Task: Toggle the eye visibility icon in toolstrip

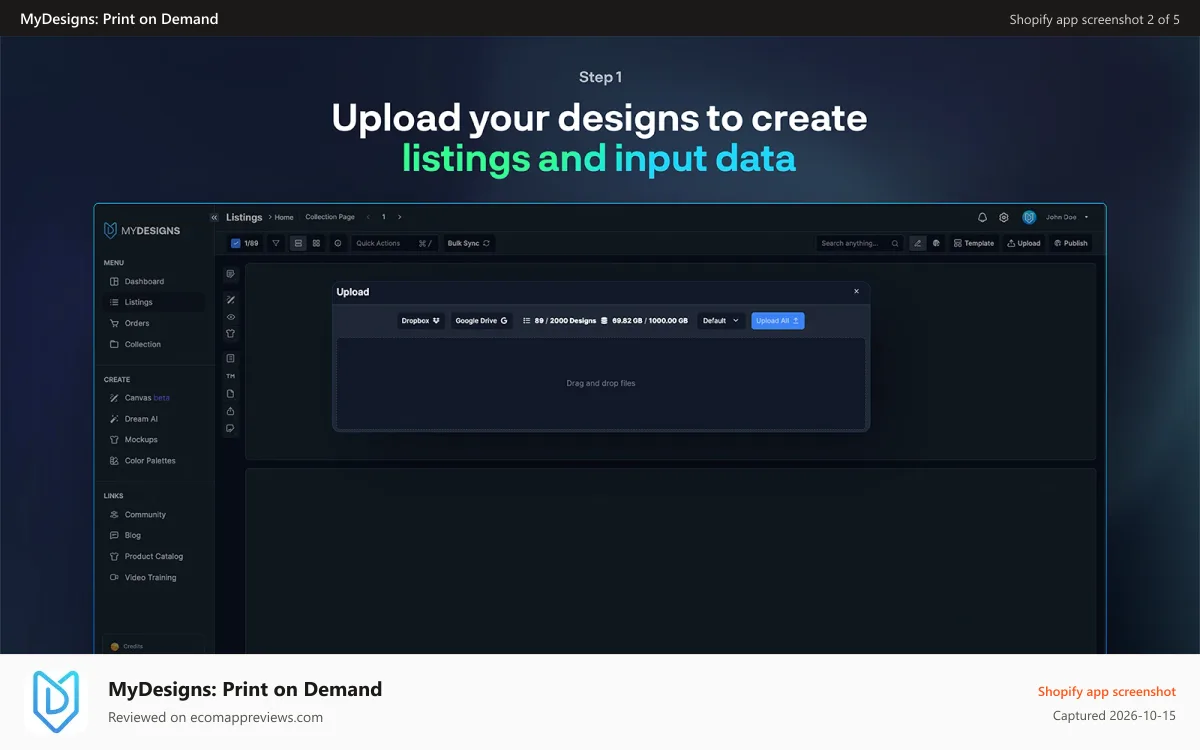Action: point(230,316)
